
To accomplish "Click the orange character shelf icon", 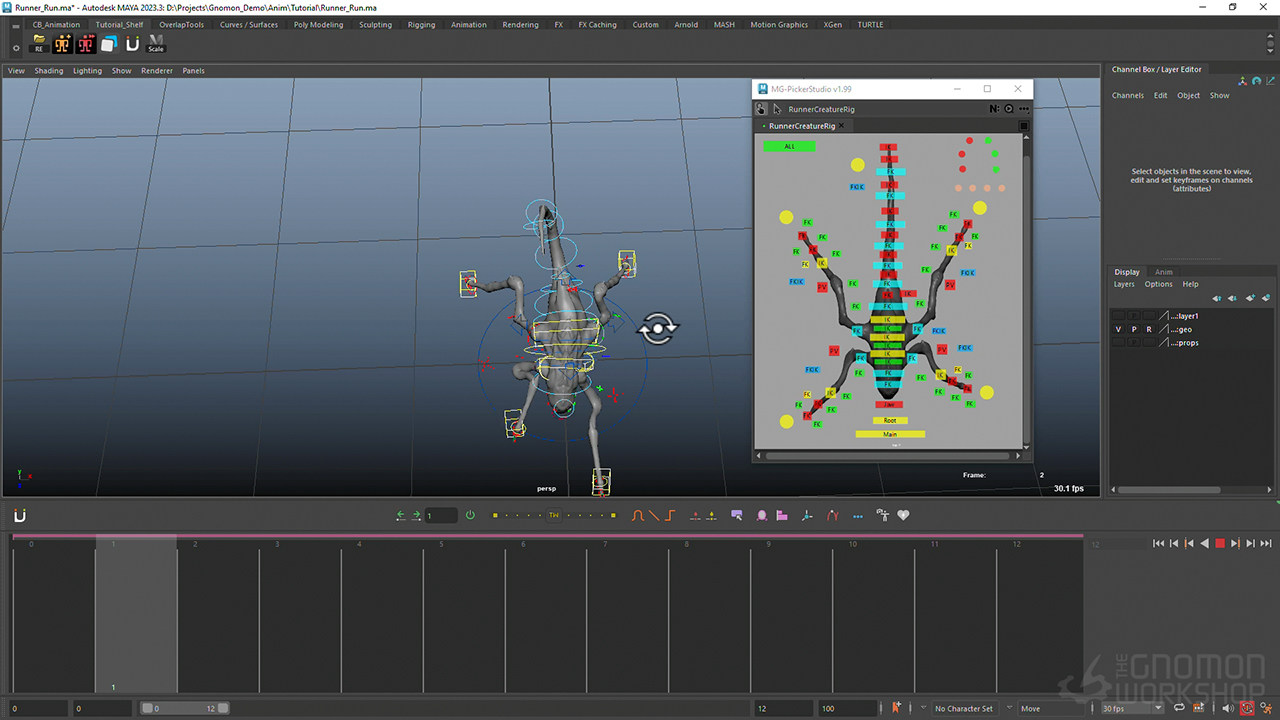I will (x=62, y=44).
